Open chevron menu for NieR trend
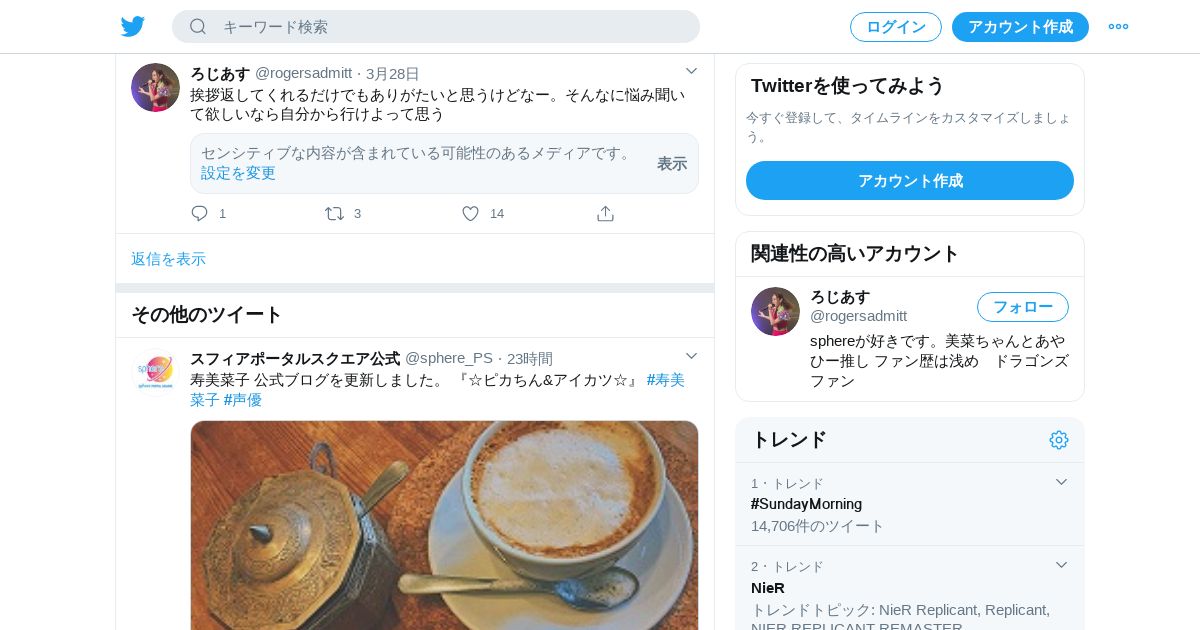The width and height of the screenshot is (1200, 630). point(1062,565)
